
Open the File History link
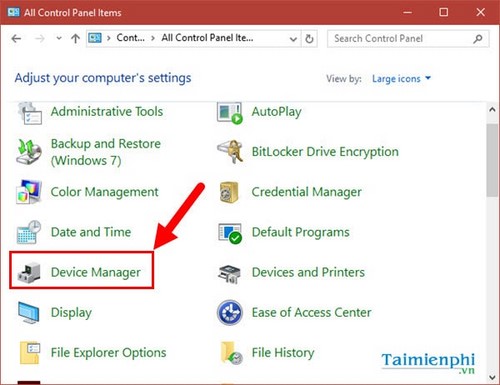pyautogui.click(x=283, y=353)
